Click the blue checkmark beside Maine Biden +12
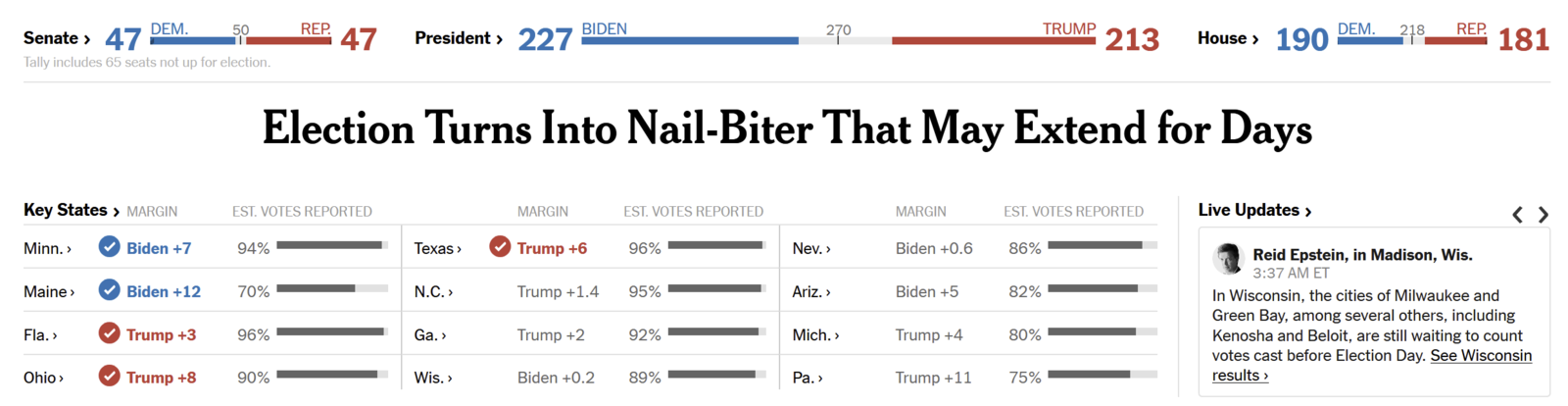Screen dimensions: 1568x406 pyautogui.click(x=109, y=290)
